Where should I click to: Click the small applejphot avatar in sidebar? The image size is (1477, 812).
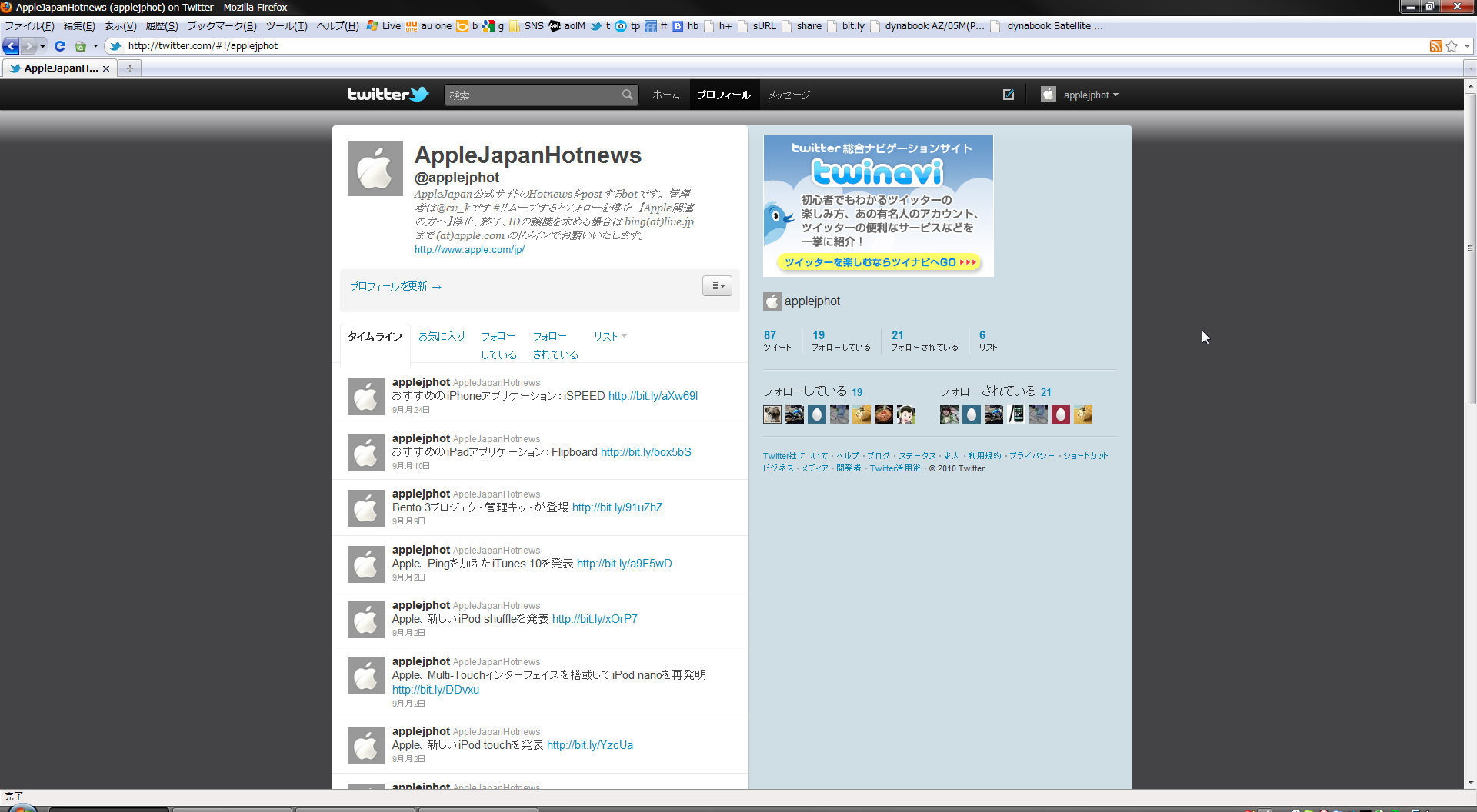(x=772, y=301)
